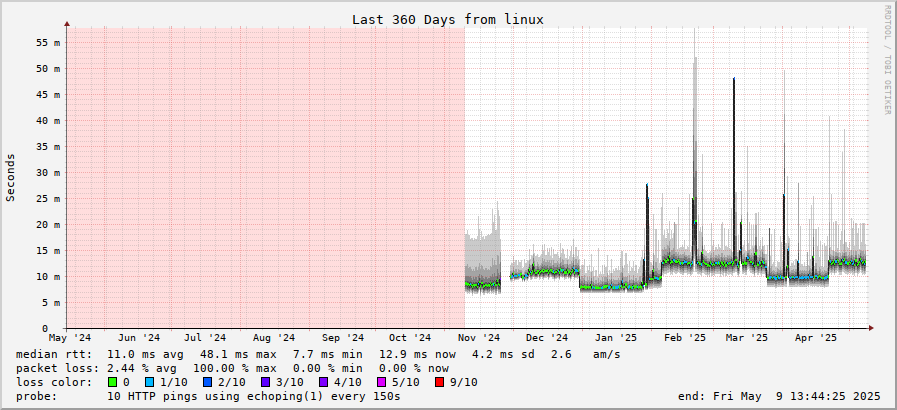The width and height of the screenshot is (897, 410).
Task: Click the 'Dec '24' x-axis label
Action: click(x=547, y=338)
